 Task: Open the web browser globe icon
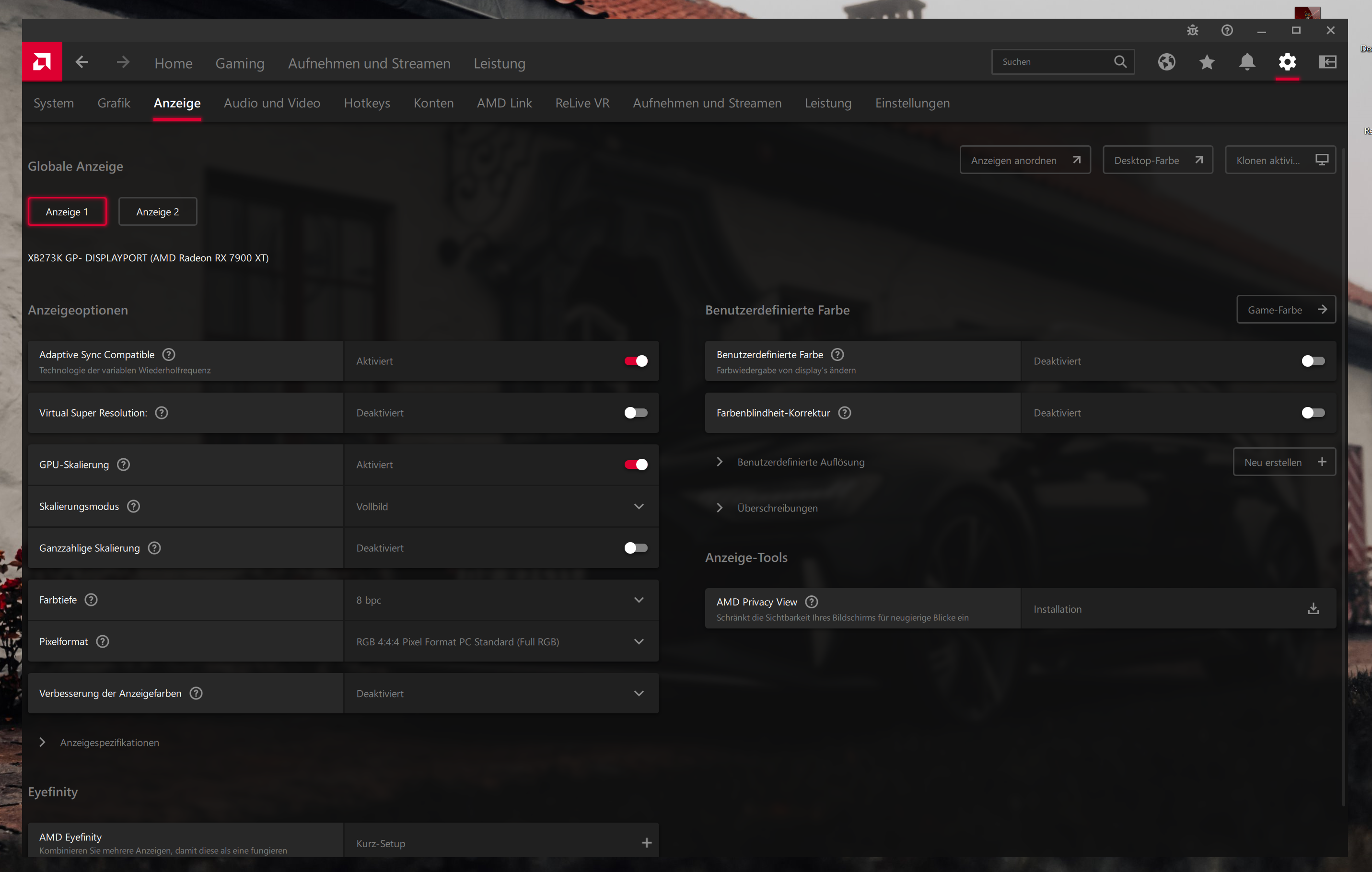[1166, 61]
